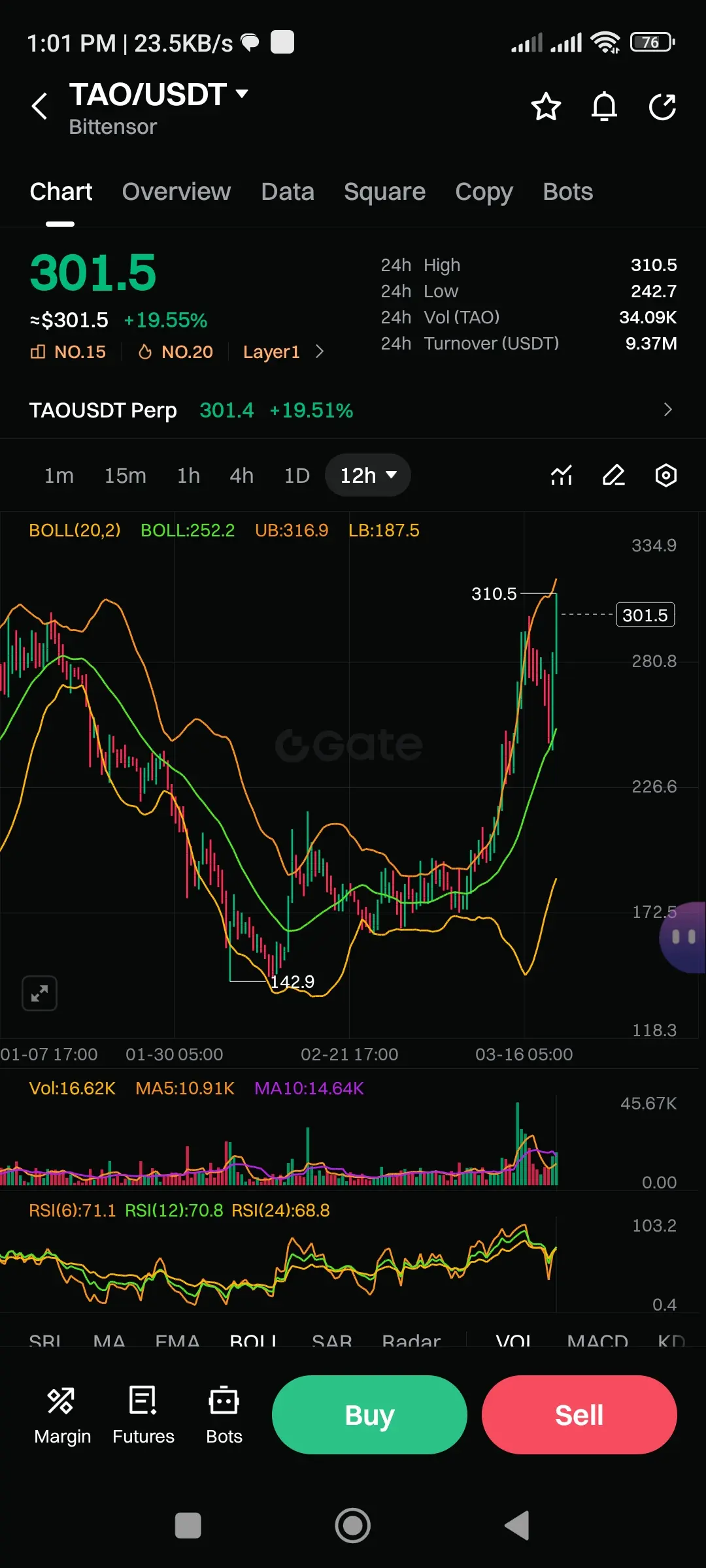Tap Android recent apps square button
This screenshot has height=1568, width=706.
tap(188, 1526)
